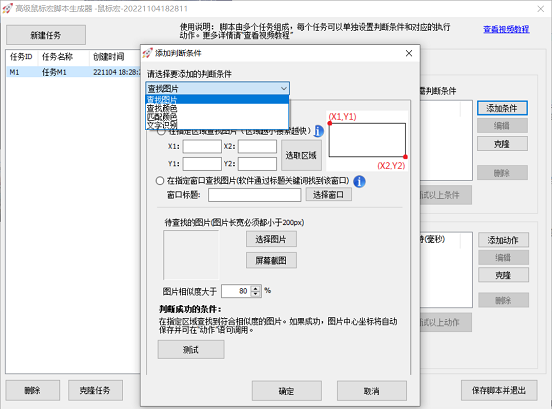Select the region search radio button
Viewport: 552px width, 409px height.
click(x=161, y=132)
